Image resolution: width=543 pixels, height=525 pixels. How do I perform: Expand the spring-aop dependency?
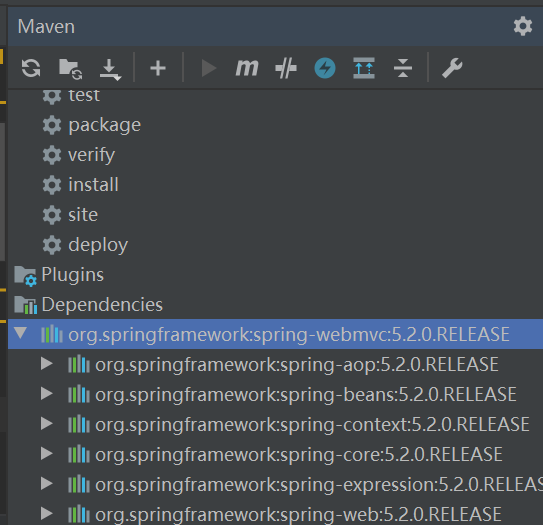pos(46,364)
